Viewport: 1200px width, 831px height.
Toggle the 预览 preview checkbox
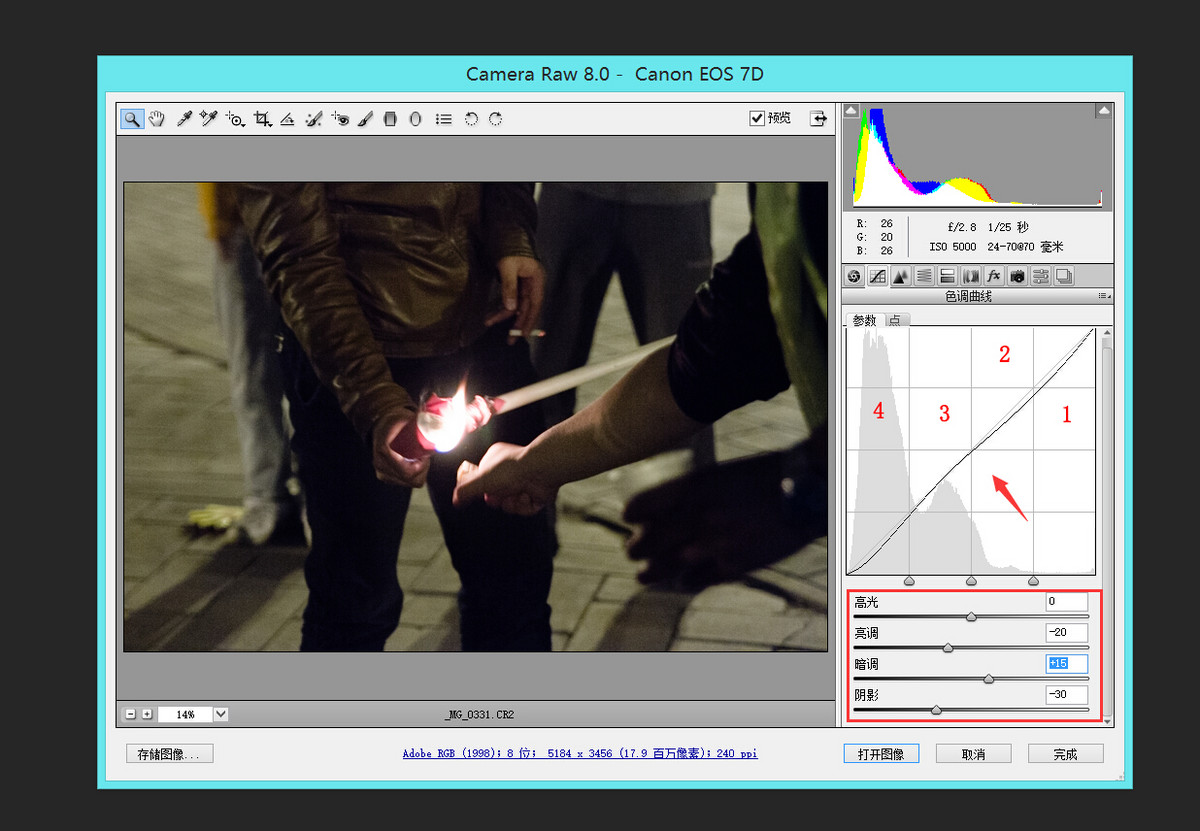757,118
